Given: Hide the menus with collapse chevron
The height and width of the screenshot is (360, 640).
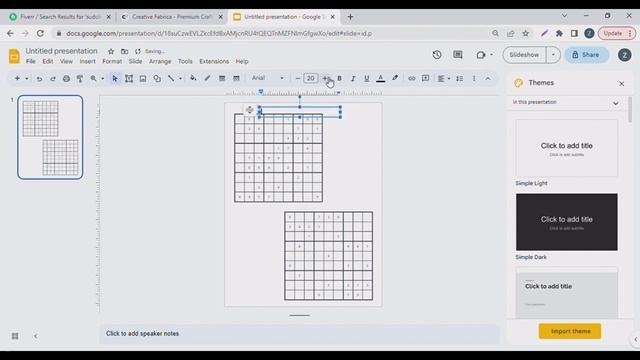Looking at the screenshot, I should (x=488, y=78).
